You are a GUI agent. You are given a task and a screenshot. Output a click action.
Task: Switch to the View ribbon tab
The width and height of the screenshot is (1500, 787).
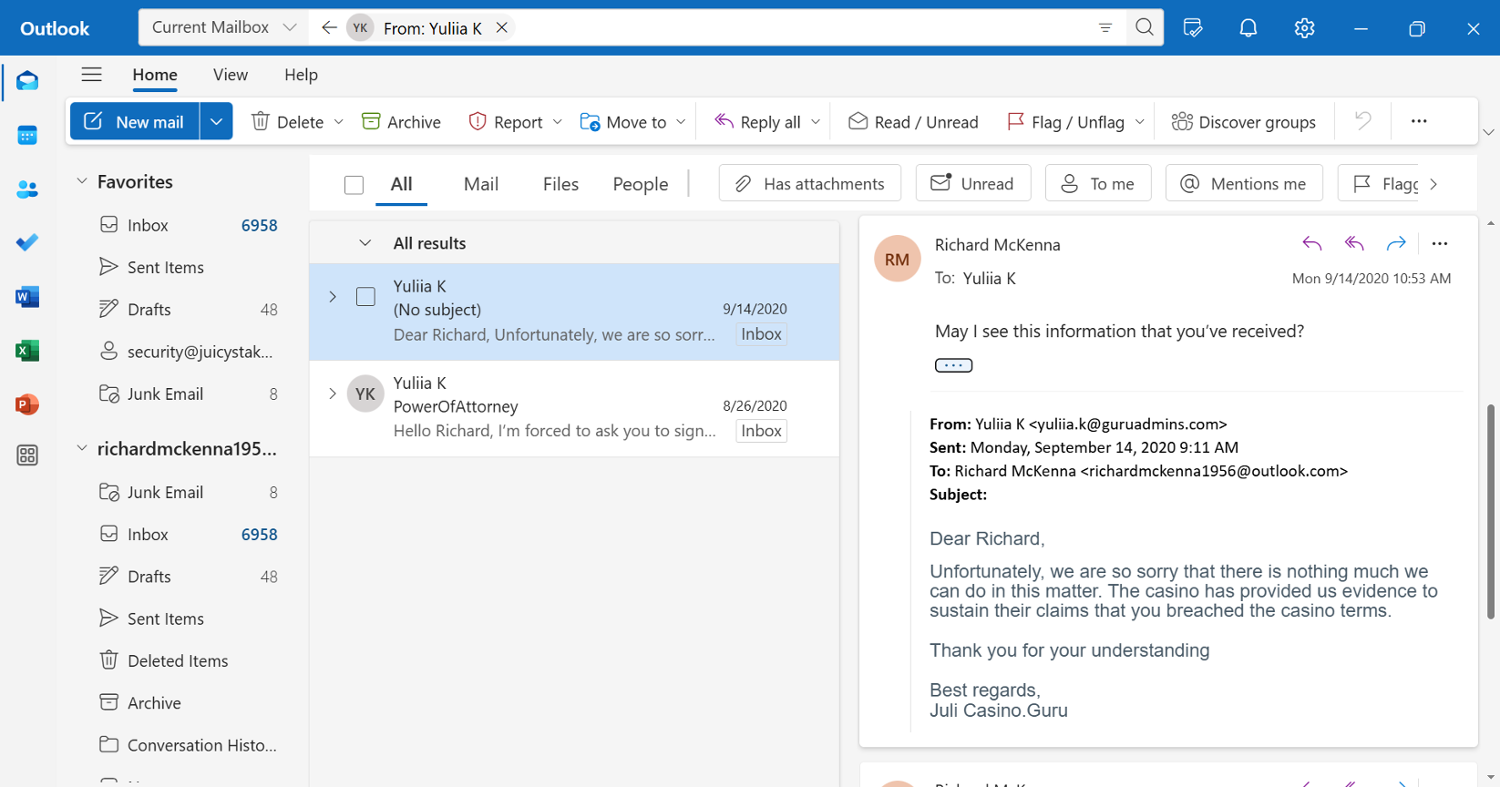coord(230,75)
